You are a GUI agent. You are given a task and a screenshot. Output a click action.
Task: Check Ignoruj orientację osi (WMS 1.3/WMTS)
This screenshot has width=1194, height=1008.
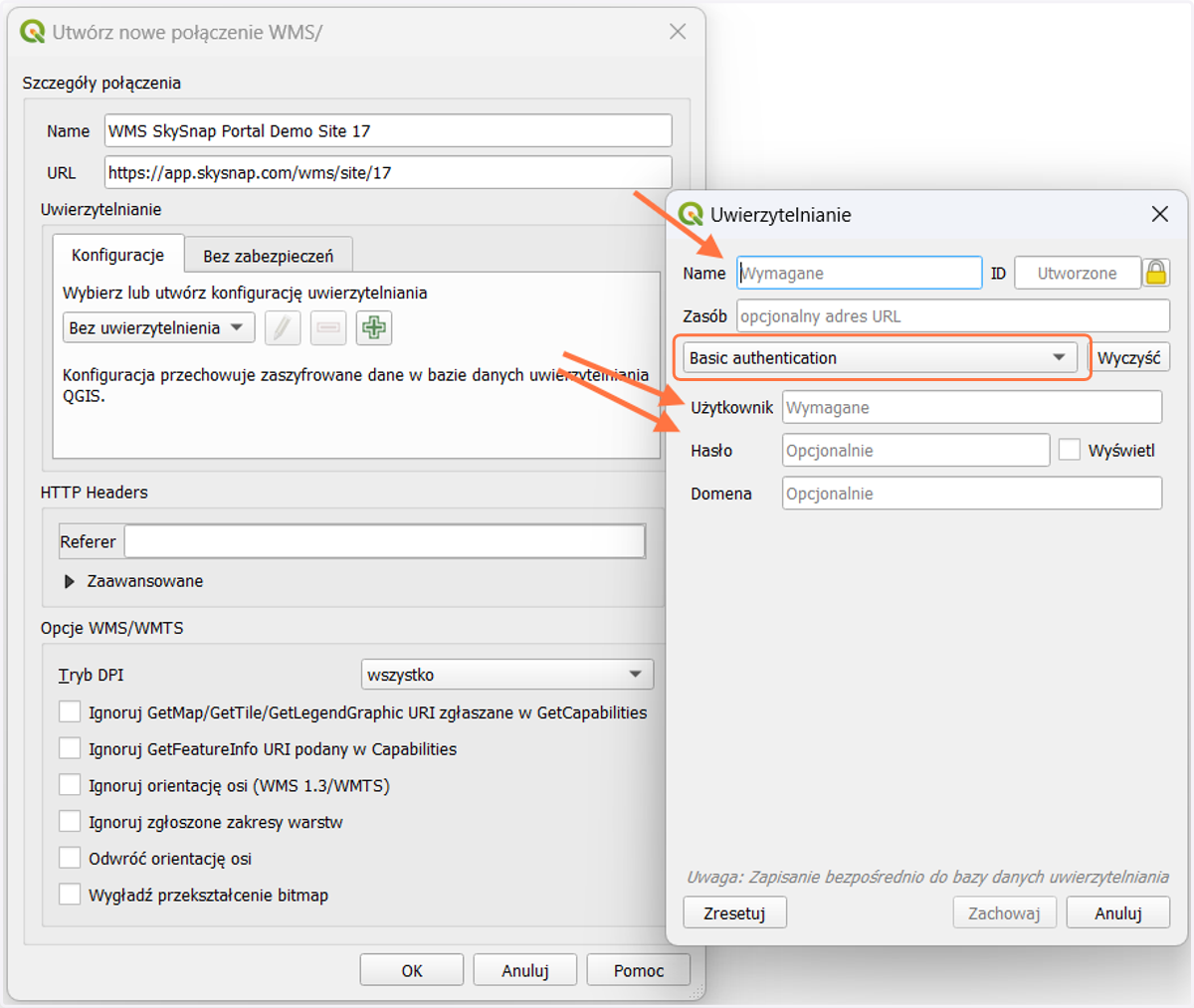click(70, 785)
